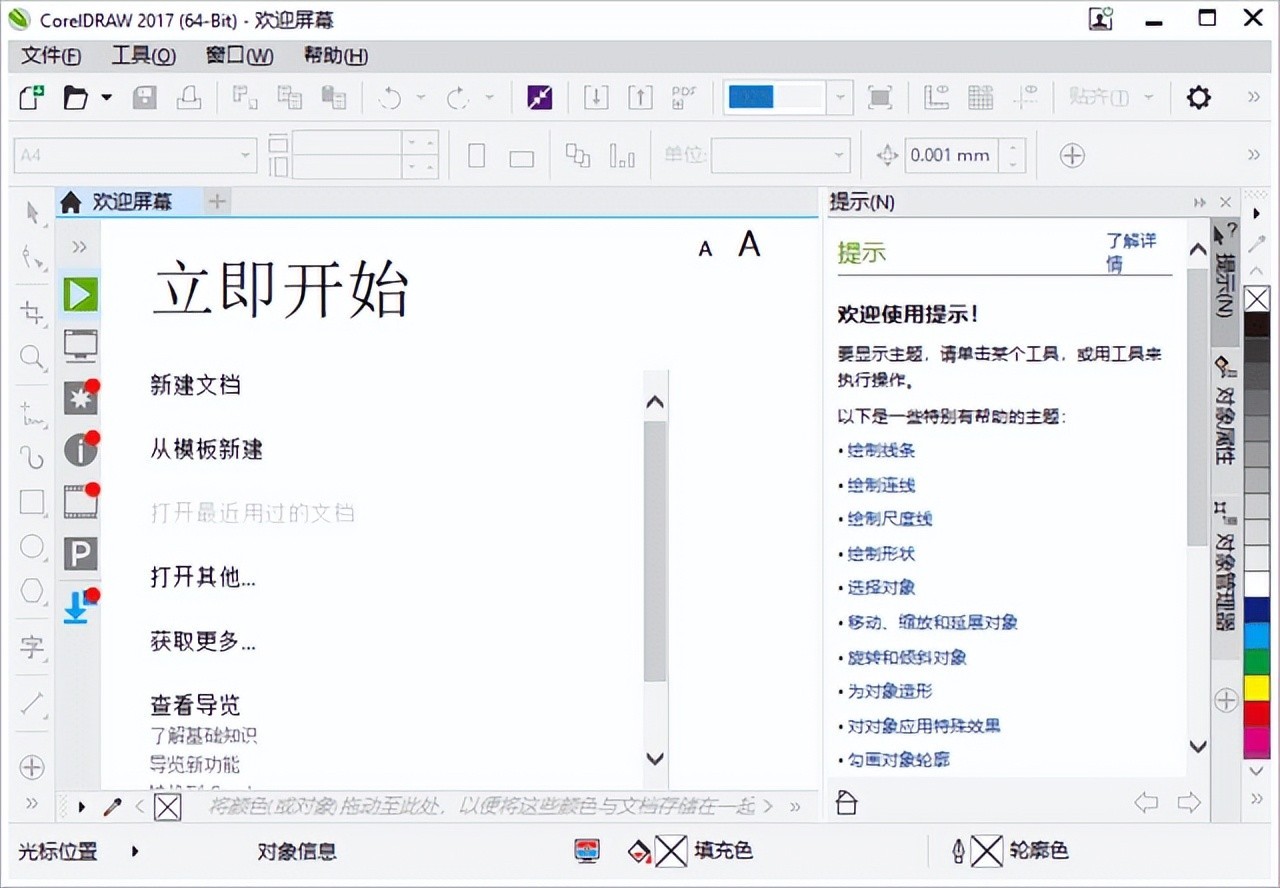Click the green Get Started play icon
The height and width of the screenshot is (888, 1280).
tap(80, 293)
